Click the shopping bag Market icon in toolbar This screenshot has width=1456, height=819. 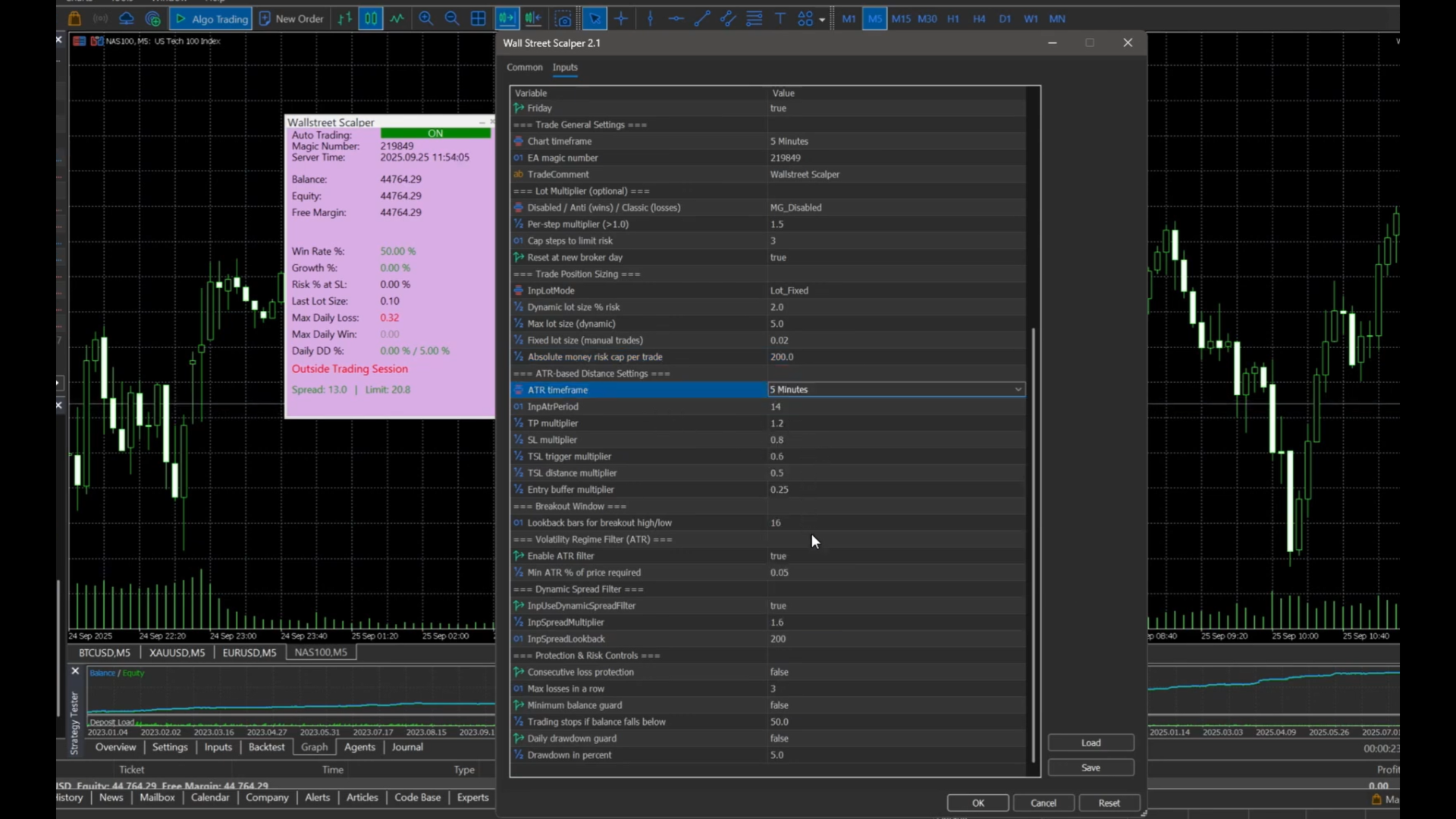(74, 19)
